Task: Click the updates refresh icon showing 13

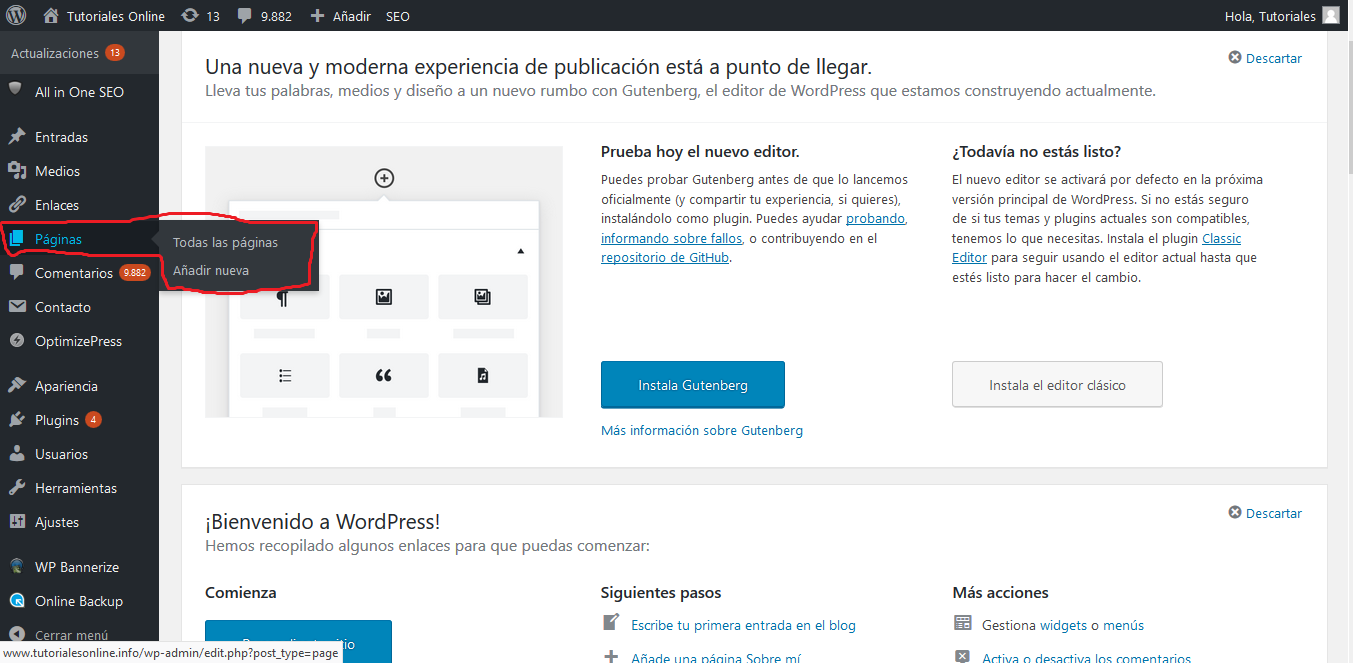Action: [x=190, y=16]
